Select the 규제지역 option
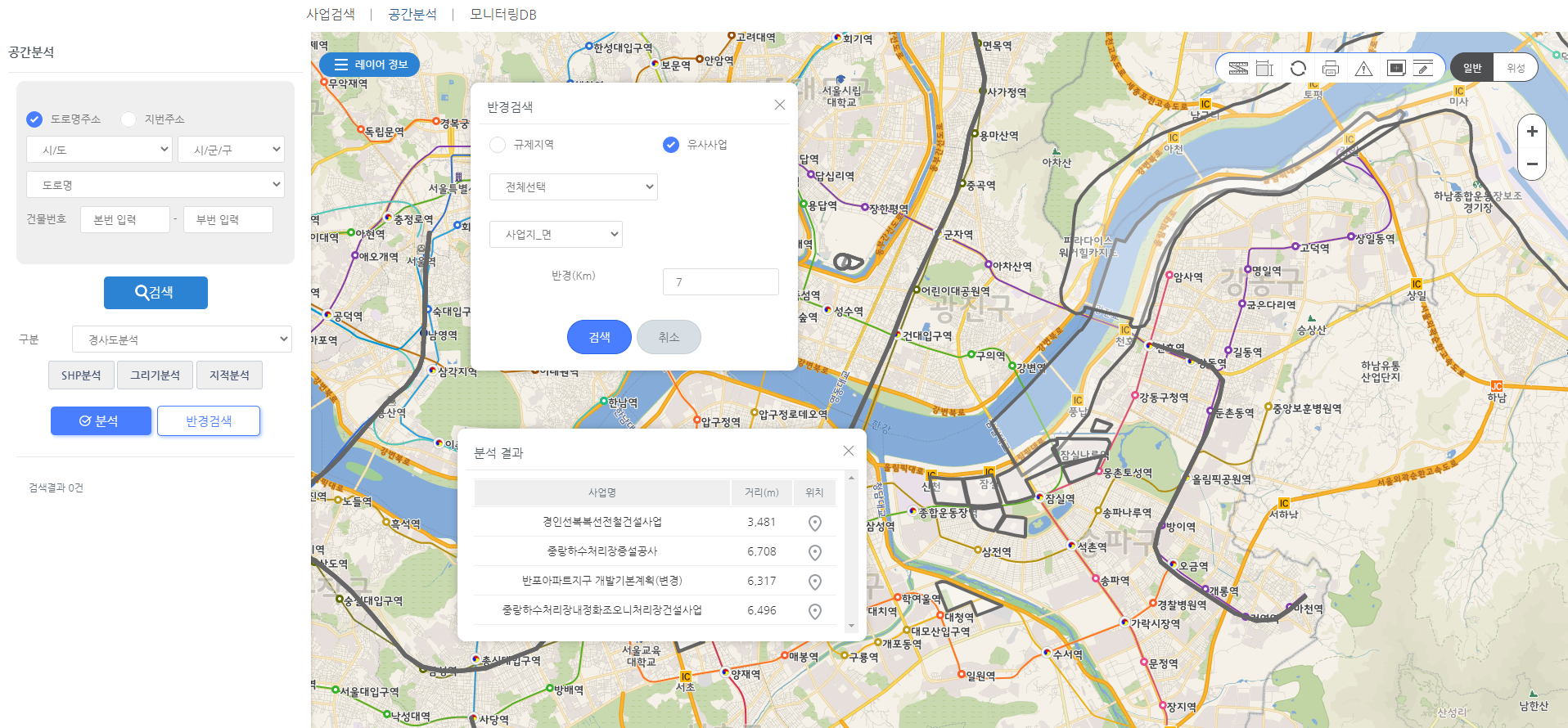This screenshot has width=1568, height=728. click(498, 145)
